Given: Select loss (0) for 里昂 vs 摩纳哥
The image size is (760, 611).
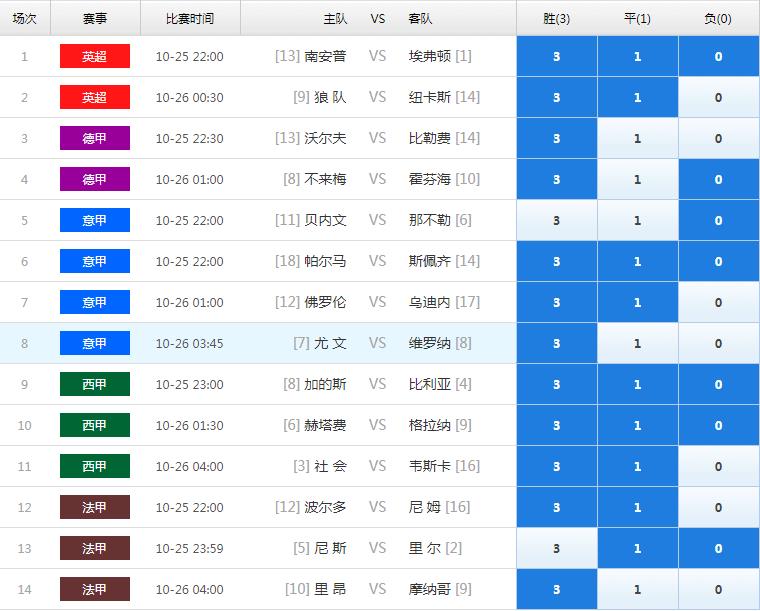Looking at the screenshot, I should (718, 590).
